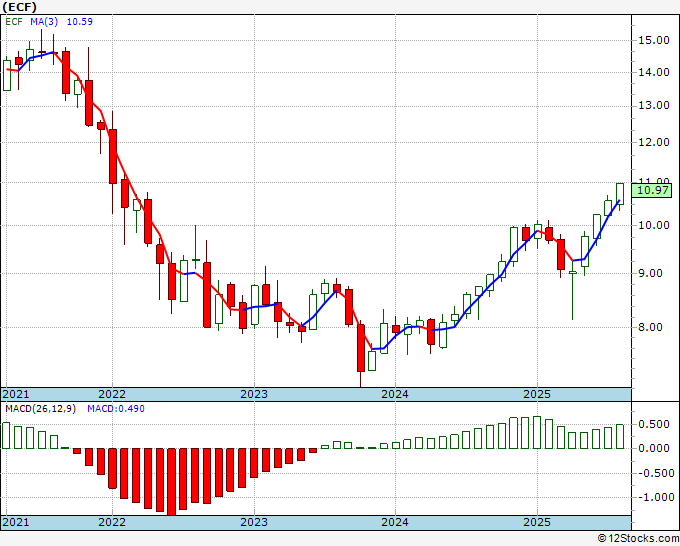
Task: Click 2023 on the MACD panel timeline
Action: 254,522
